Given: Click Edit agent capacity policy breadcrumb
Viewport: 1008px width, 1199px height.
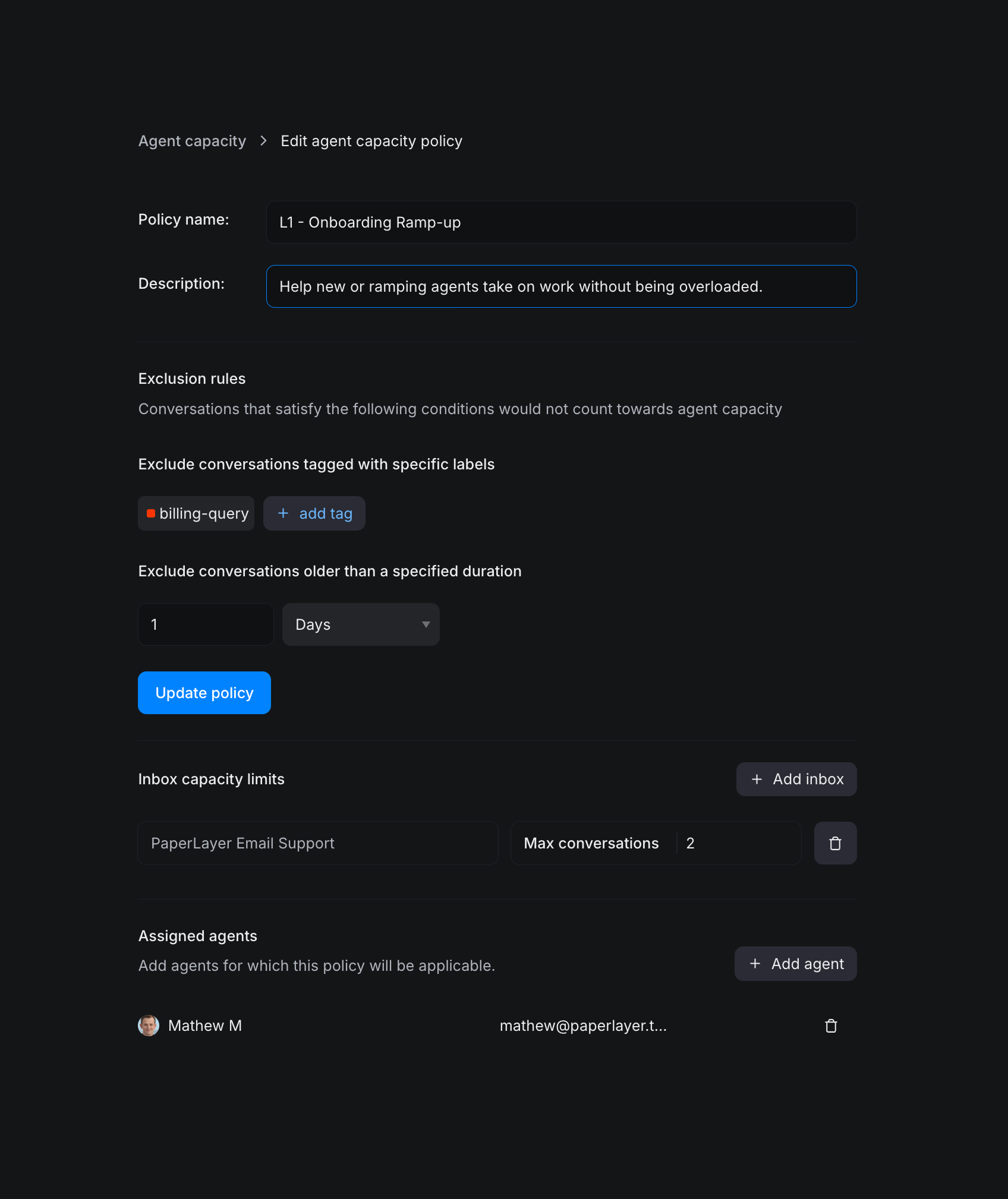Looking at the screenshot, I should (371, 141).
